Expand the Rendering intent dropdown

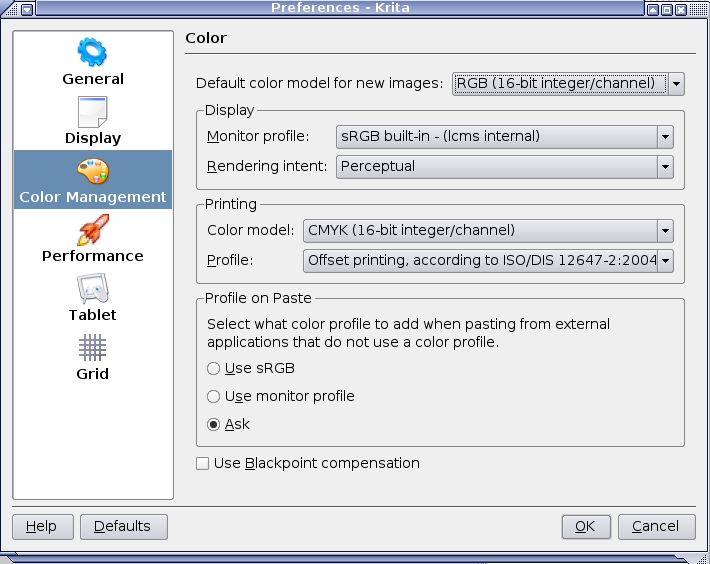click(665, 166)
